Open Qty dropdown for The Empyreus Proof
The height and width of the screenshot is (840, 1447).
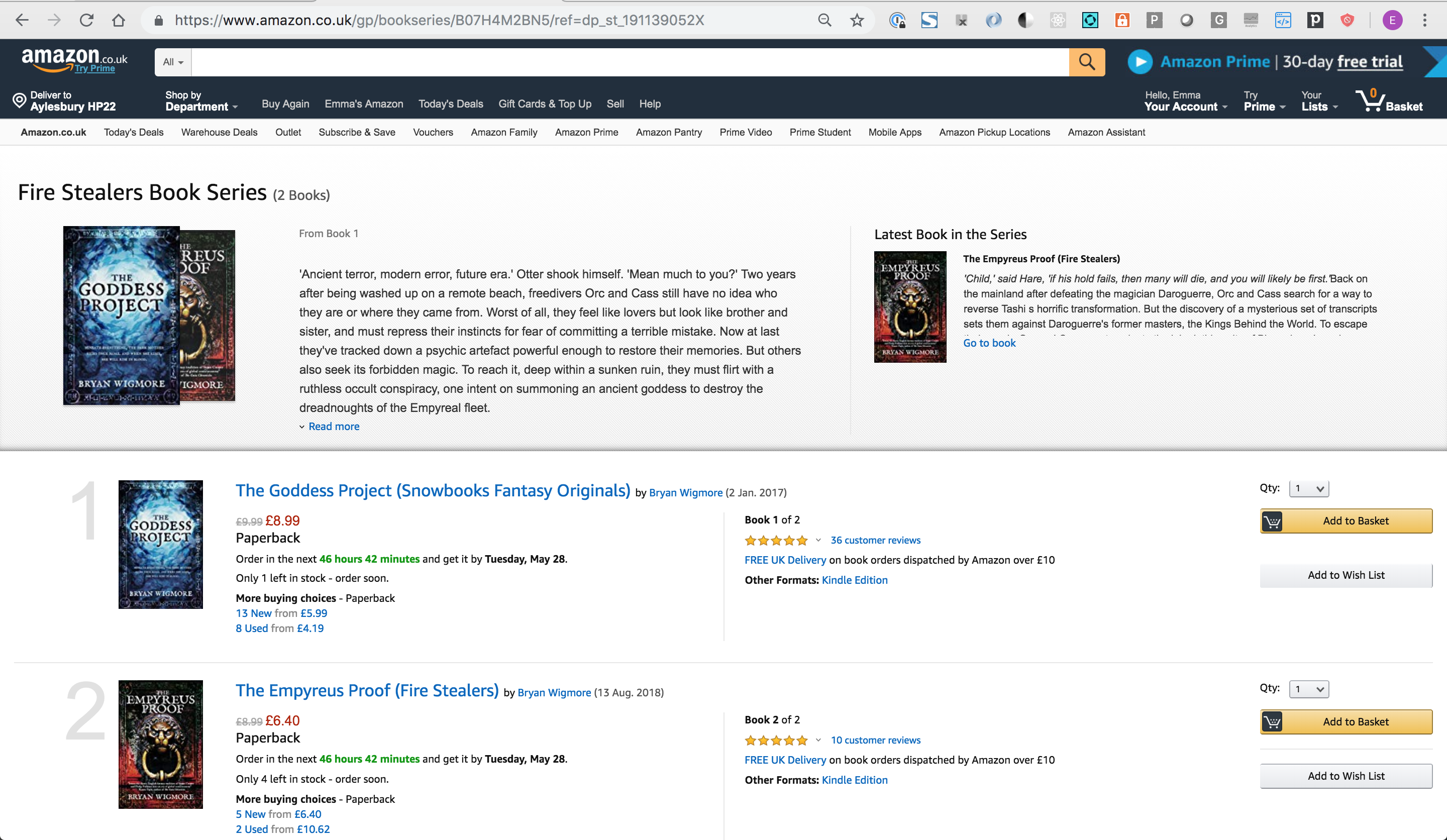pyautogui.click(x=1309, y=689)
